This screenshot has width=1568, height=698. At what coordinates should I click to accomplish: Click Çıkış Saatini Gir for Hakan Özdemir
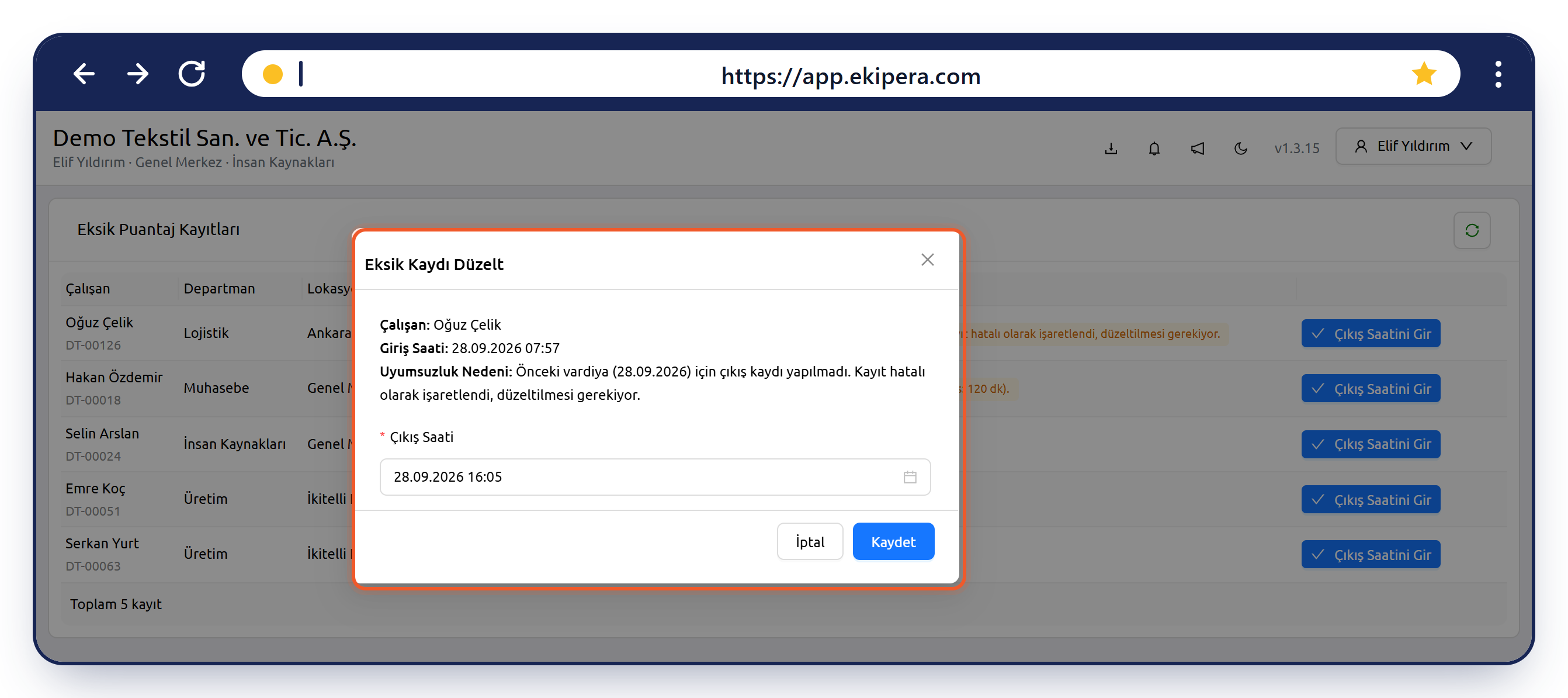pyautogui.click(x=1370, y=389)
